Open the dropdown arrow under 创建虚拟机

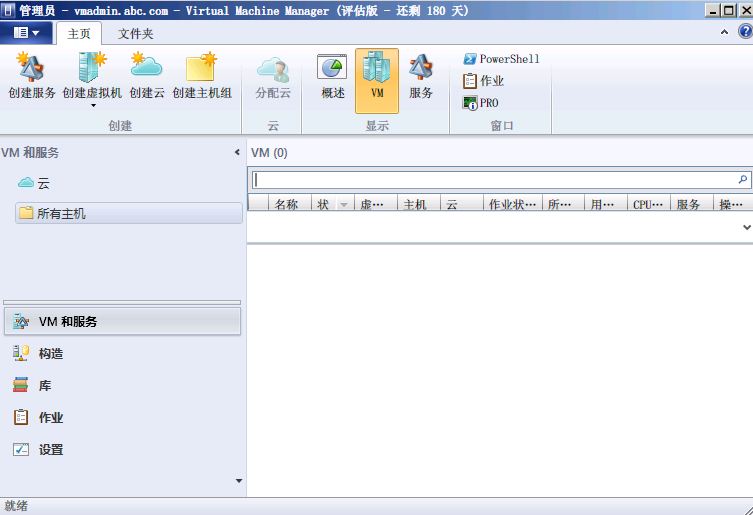click(93, 105)
